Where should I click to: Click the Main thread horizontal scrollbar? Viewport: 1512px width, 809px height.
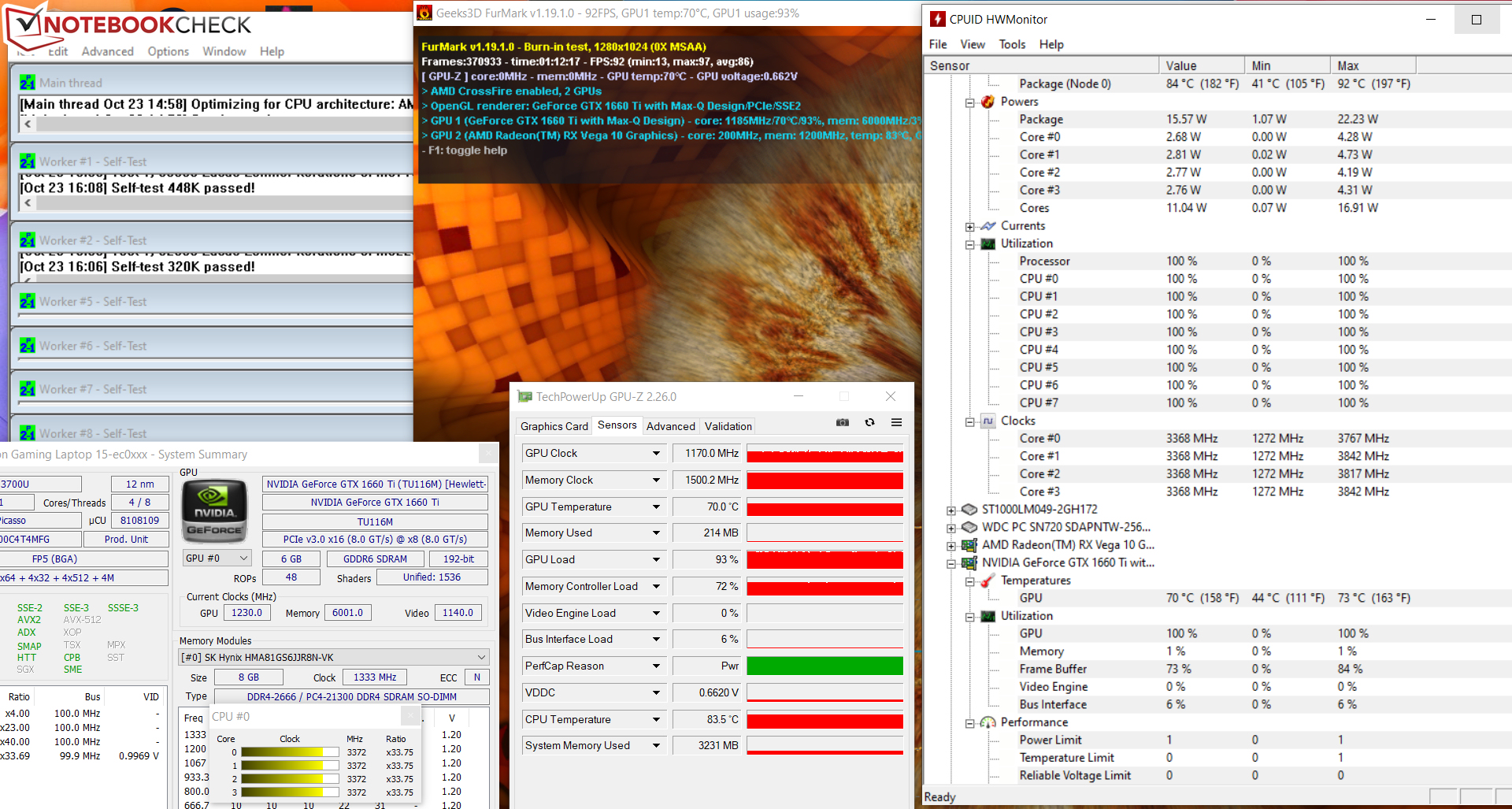click(217, 124)
